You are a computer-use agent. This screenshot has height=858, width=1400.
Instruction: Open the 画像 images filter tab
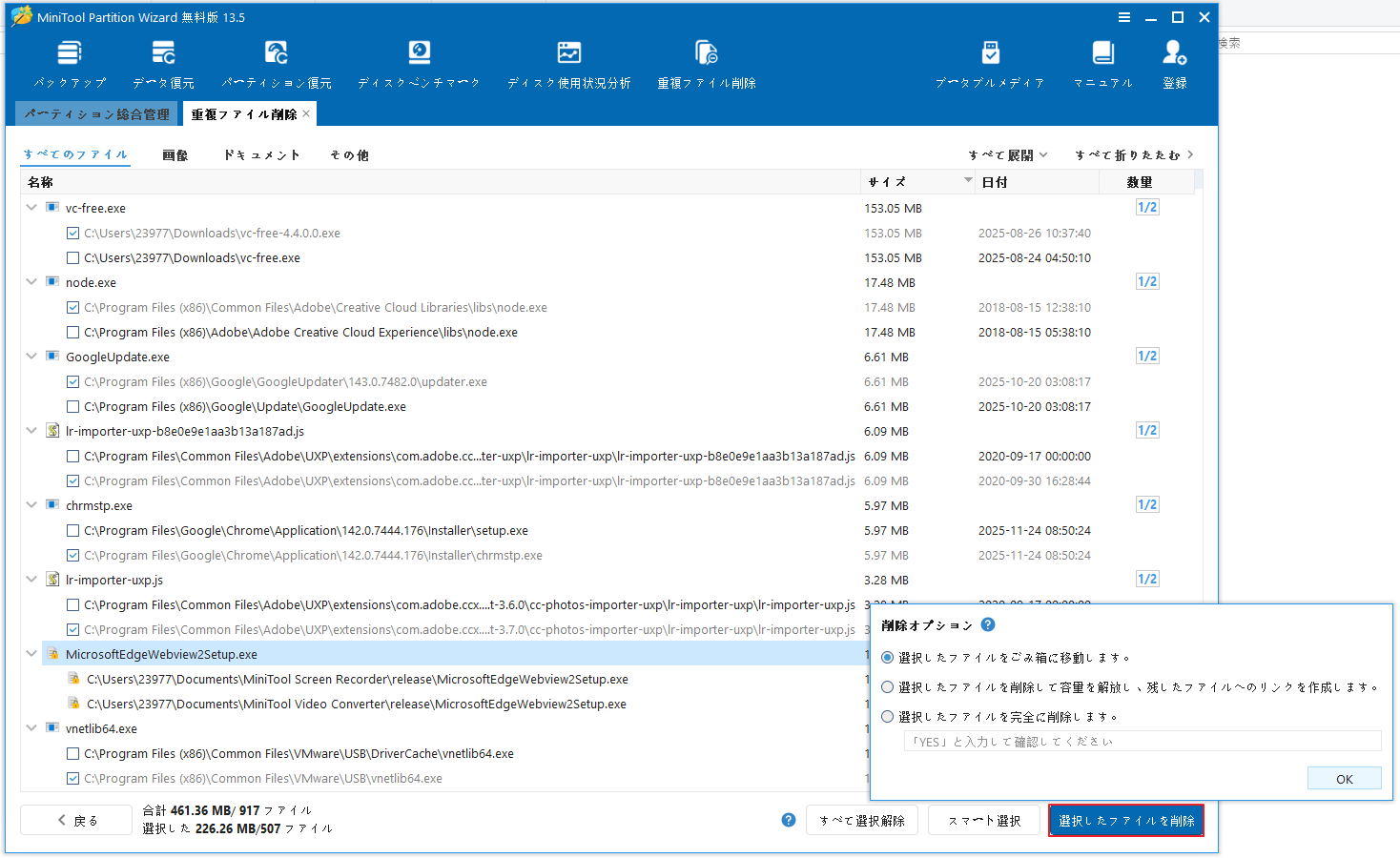[175, 154]
